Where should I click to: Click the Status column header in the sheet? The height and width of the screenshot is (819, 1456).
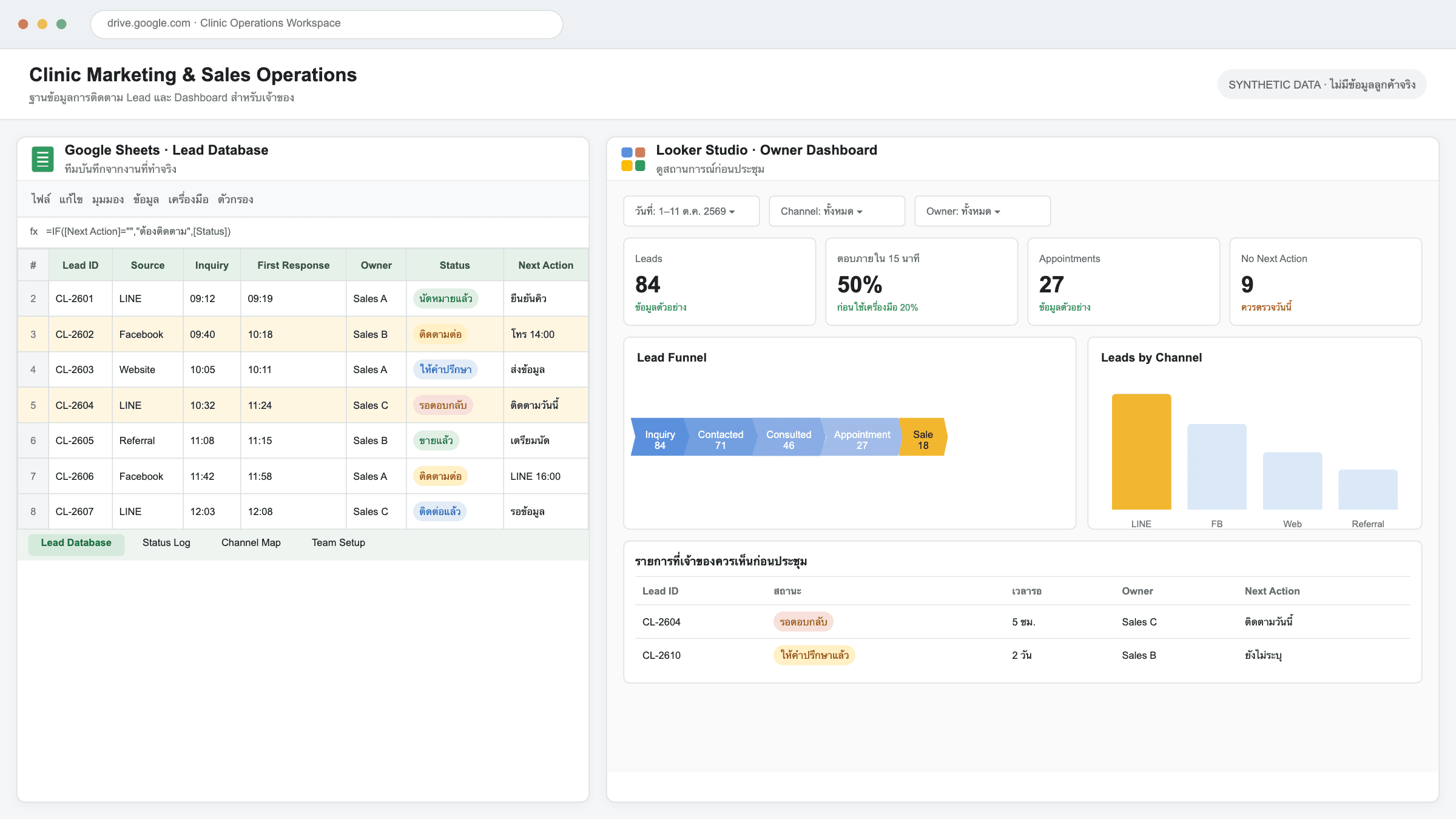tap(455, 265)
